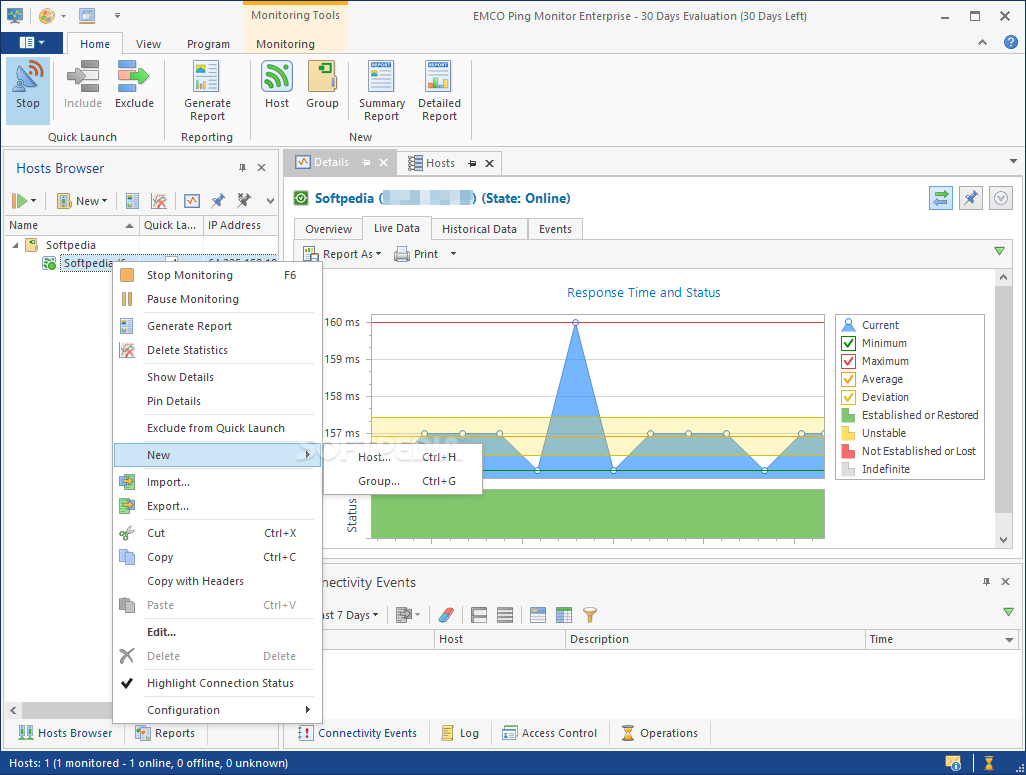This screenshot has height=775, width=1026.
Task: Toggle the Average series checkbox in legend
Action: pos(849,379)
